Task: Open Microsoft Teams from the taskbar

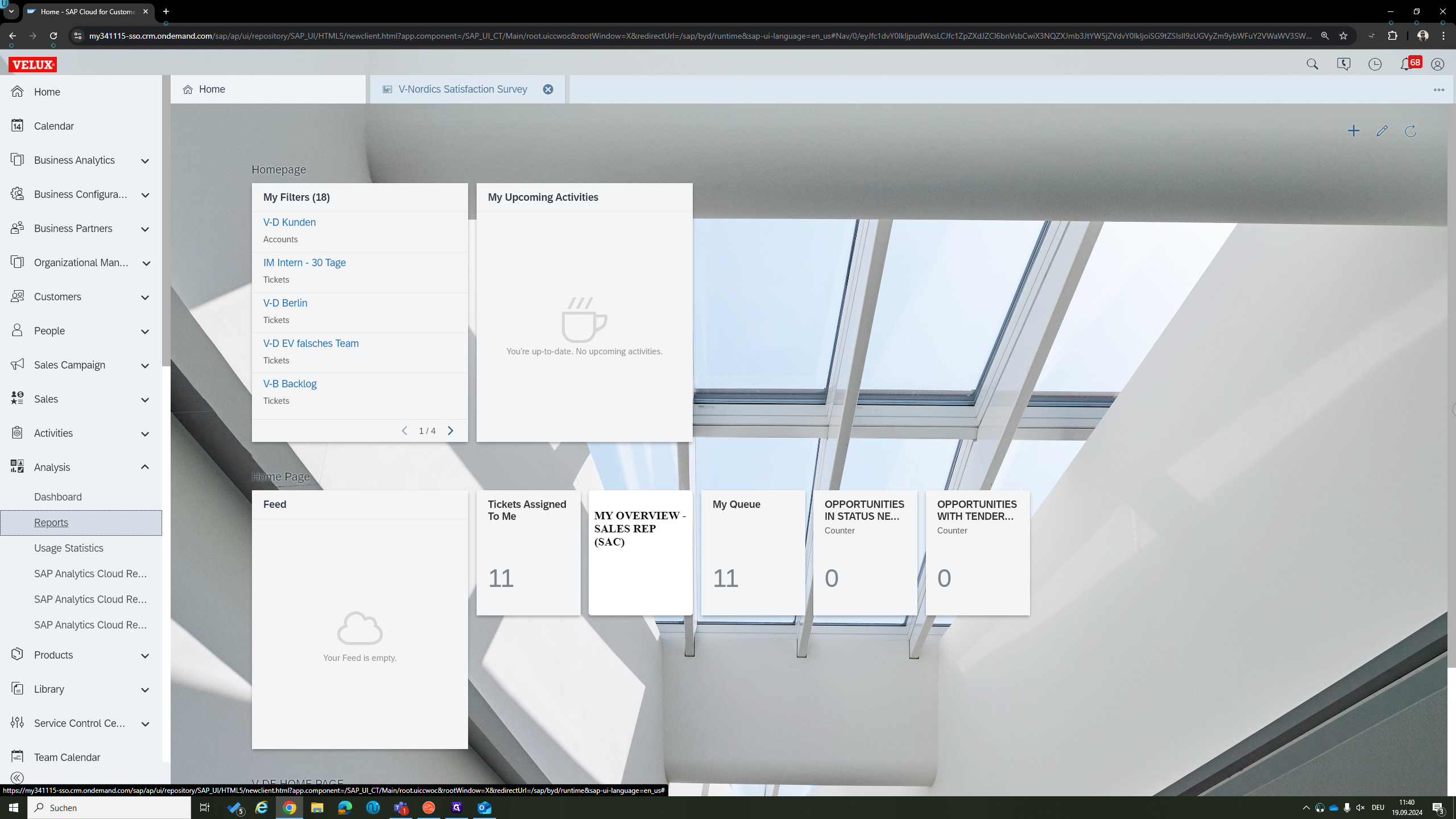Action: (401, 808)
